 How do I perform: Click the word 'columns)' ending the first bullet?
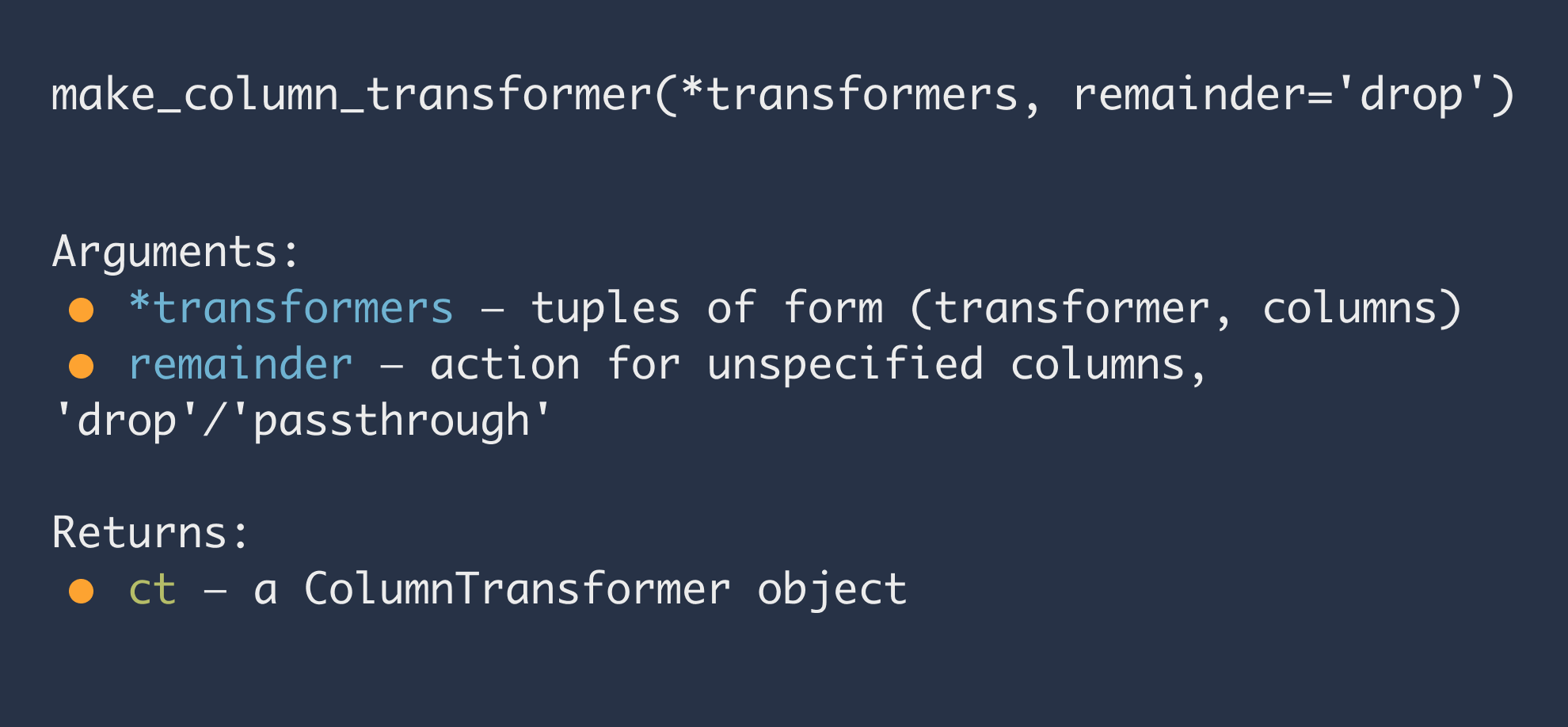(x=1362, y=308)
